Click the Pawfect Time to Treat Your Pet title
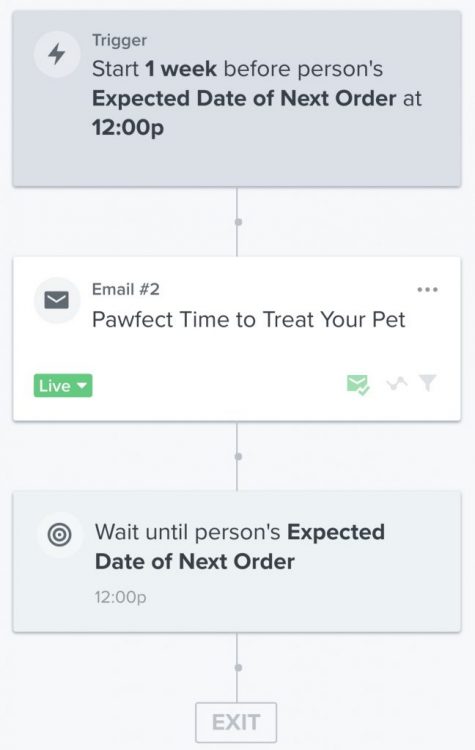The height and width of the screenshot is (750, 475). coord(249,320)
